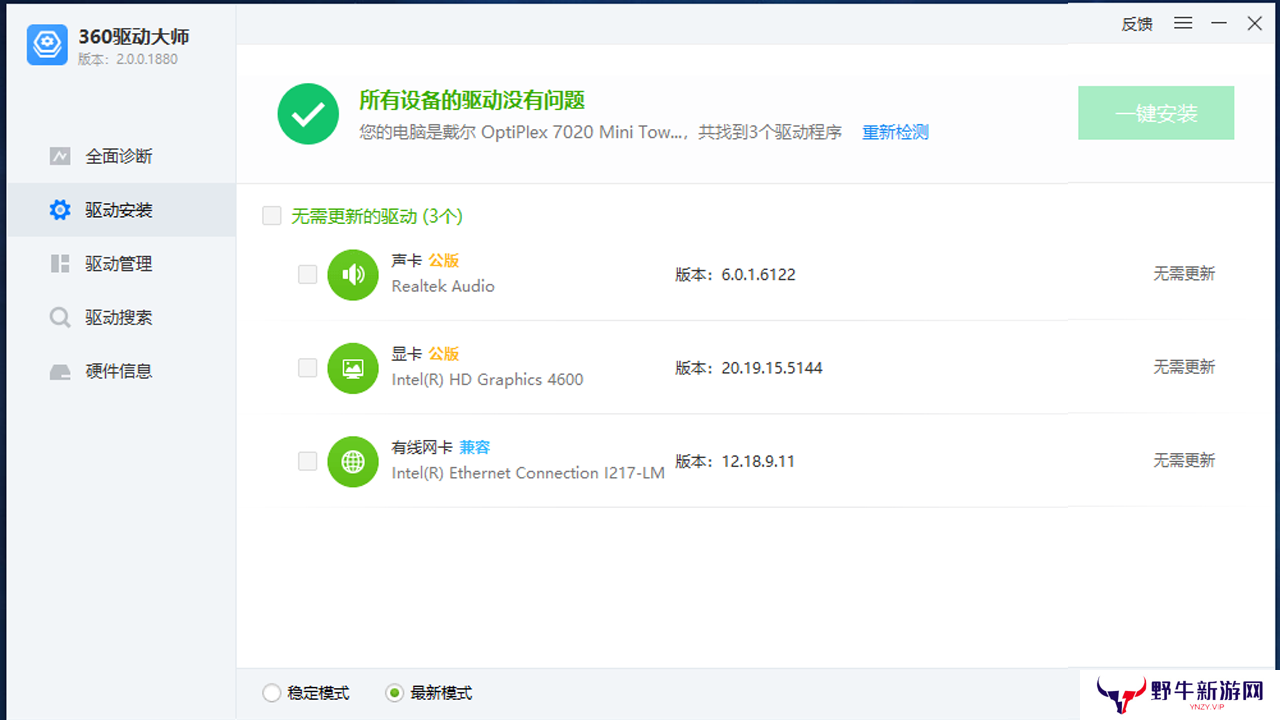This screenshot has width=1280, height=720.
Task: Tick the 声卡 Realtek Audio checkbox
Action: click(x=308, y=274)
